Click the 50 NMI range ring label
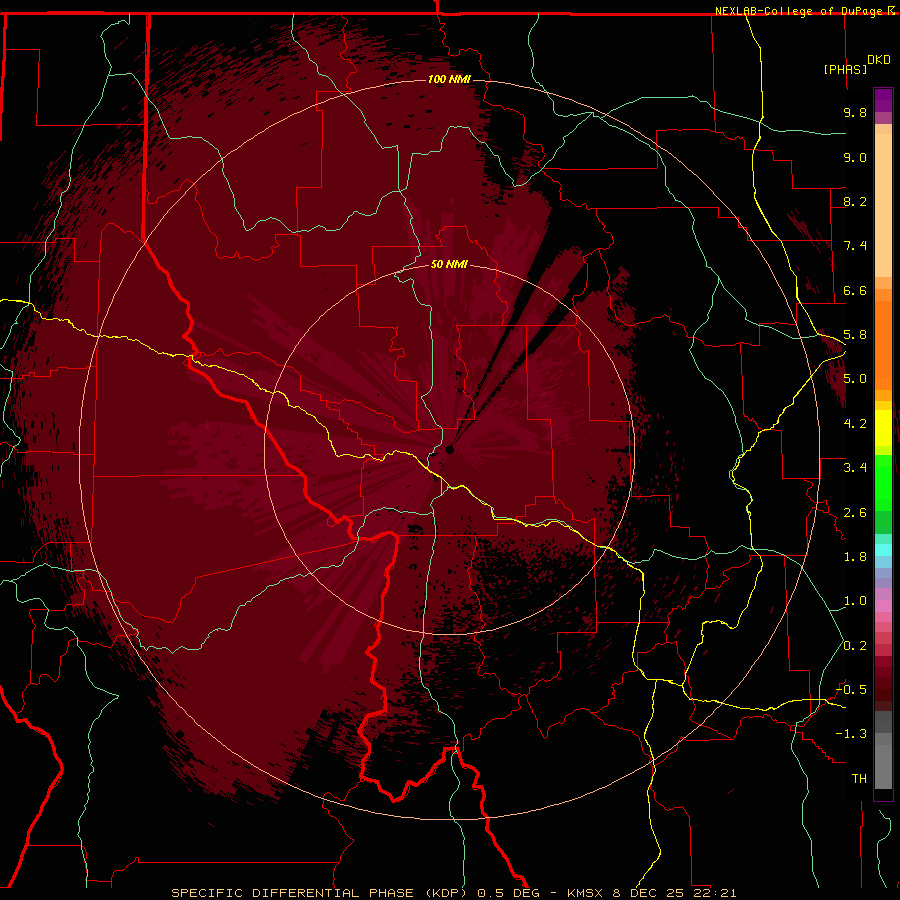The width and height of the screenshot is (900, 900). tap(449, 265)
